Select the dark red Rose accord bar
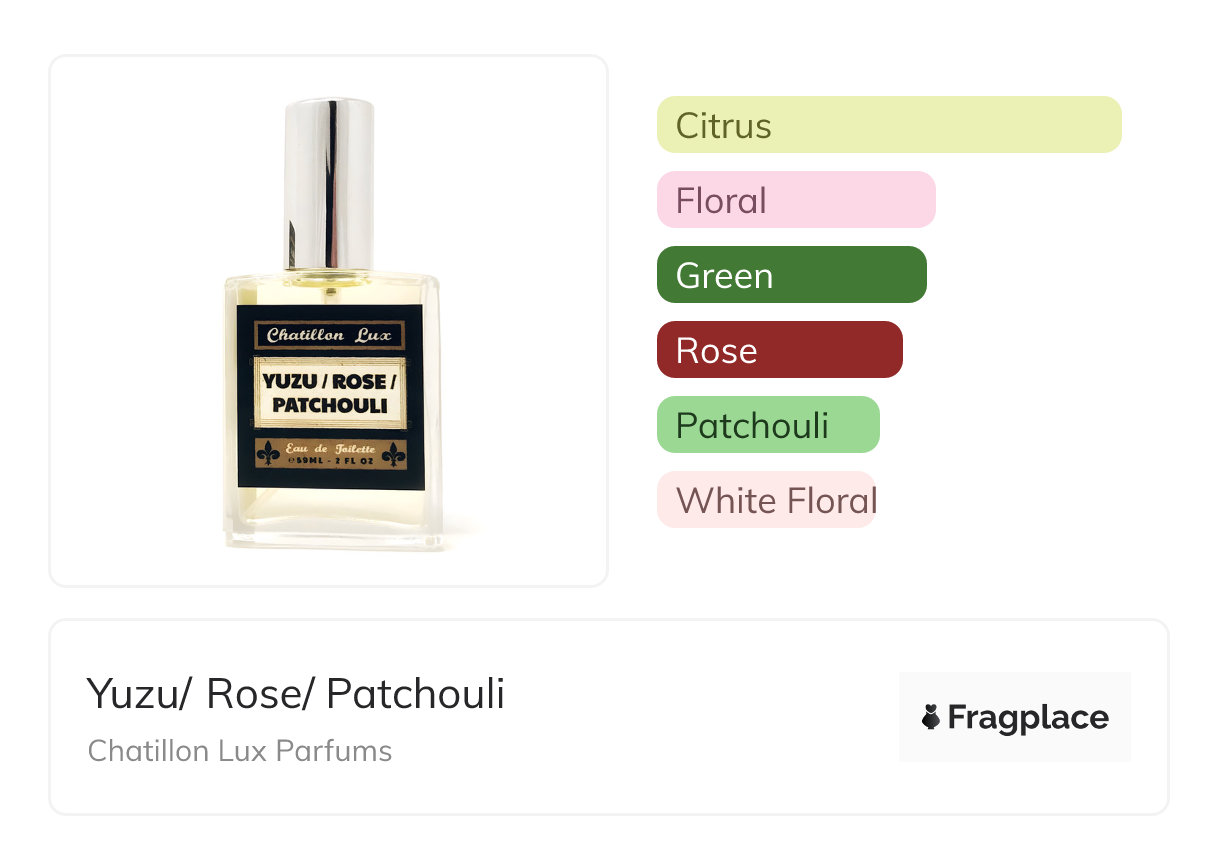The image size is (1218, 864). (780, 350)
